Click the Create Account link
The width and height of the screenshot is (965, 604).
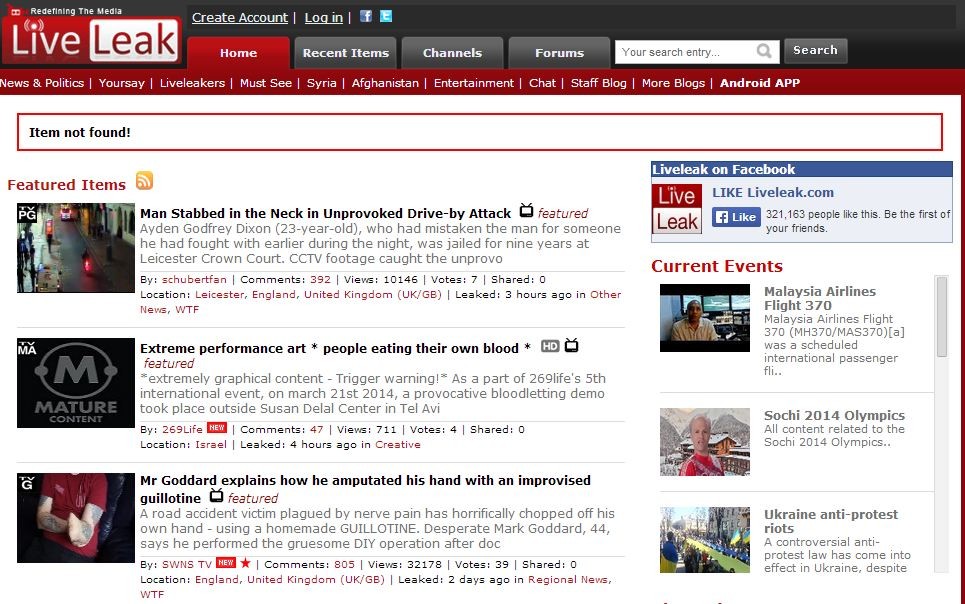[240, 17]
